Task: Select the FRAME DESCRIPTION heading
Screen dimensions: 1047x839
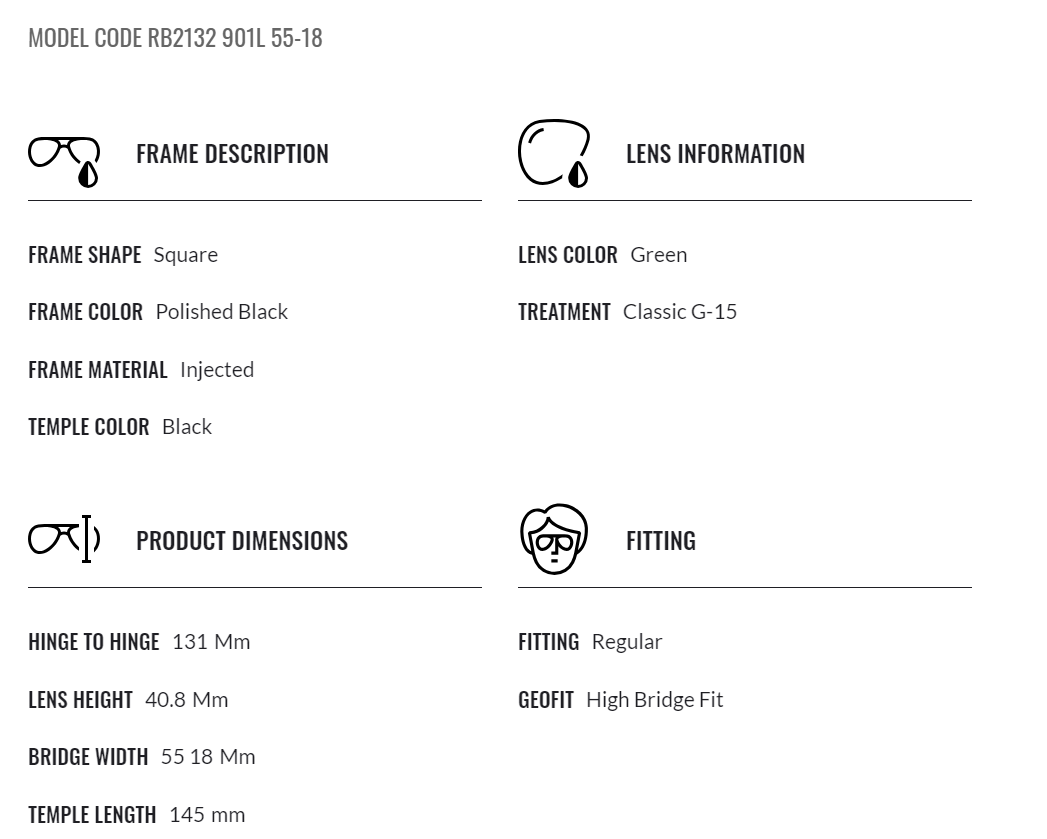Action: pyautogui.click(x=232, y=154)
